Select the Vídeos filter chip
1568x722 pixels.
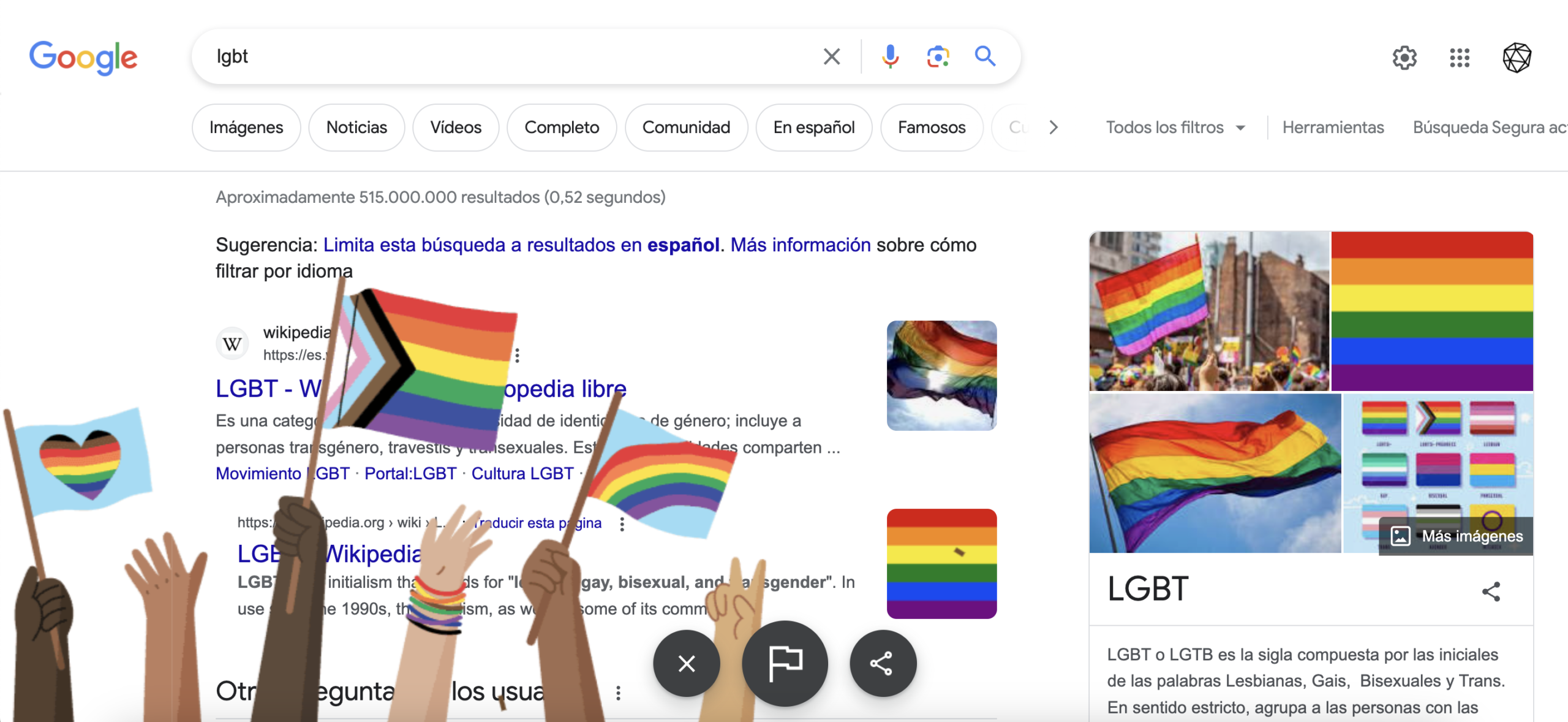tap(456, 127)
